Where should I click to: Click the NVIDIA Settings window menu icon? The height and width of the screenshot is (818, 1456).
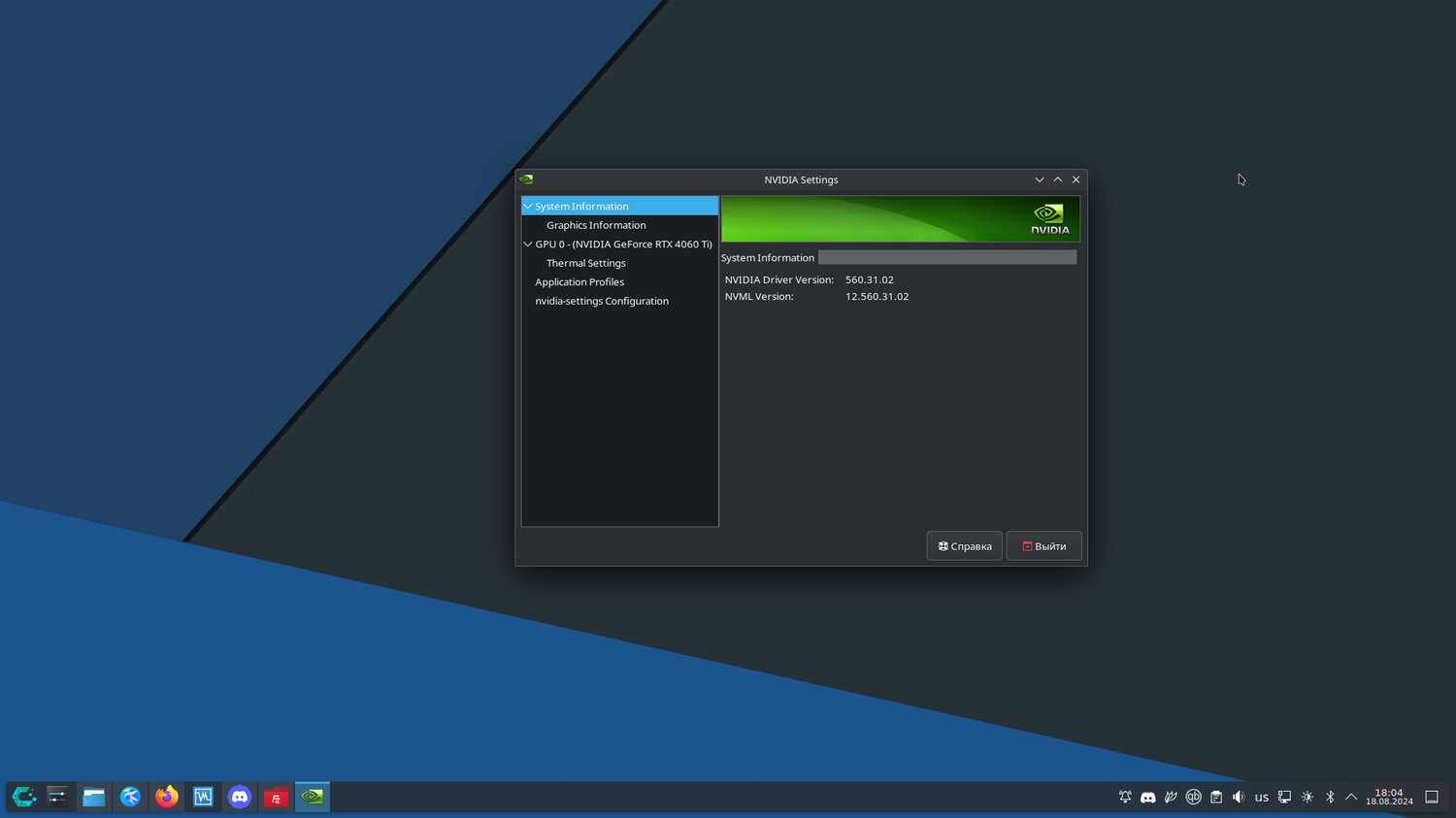(x=526, y=180)
